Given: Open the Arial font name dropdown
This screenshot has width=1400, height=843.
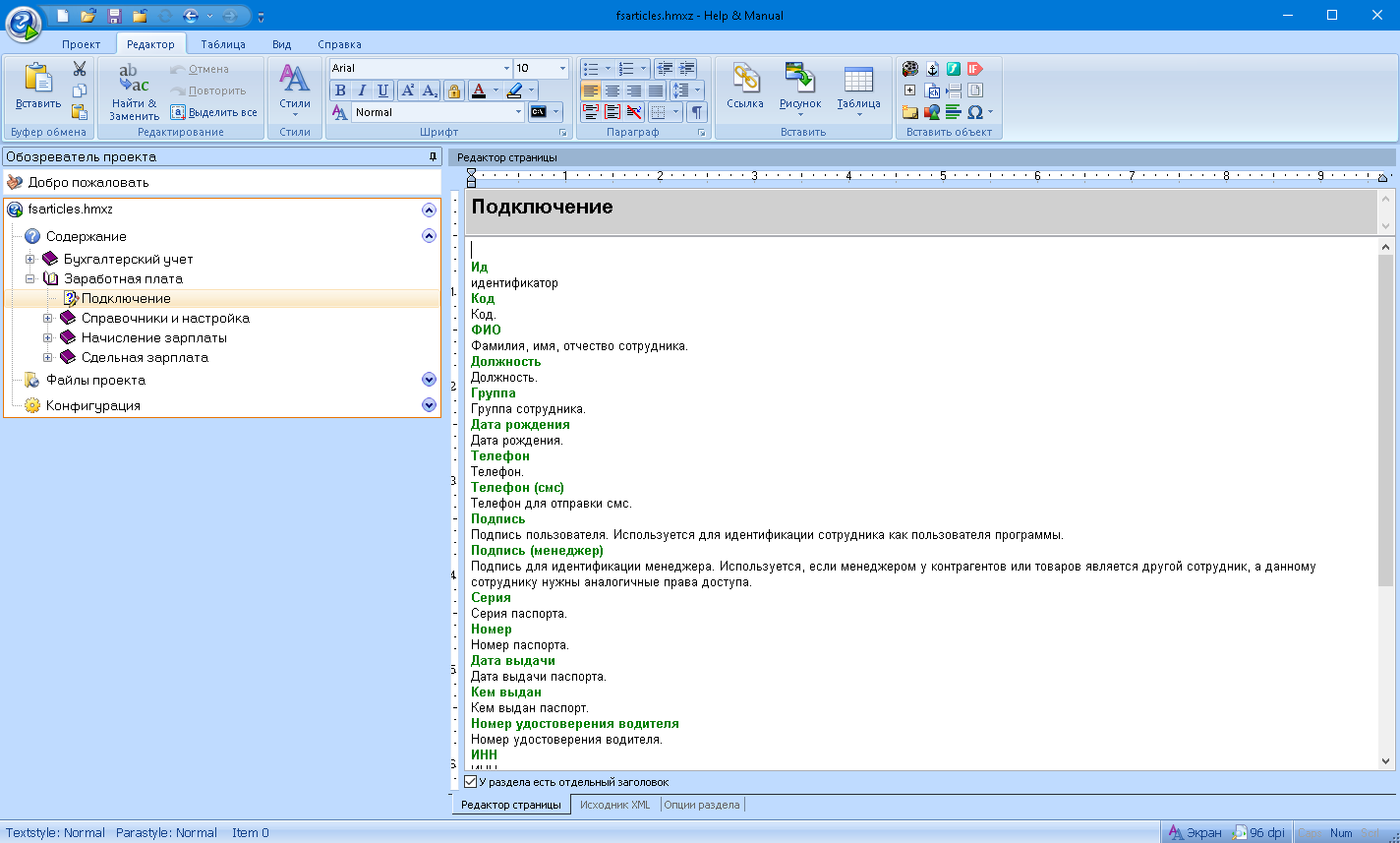Looking at the screenshot, I should point(506,69).
